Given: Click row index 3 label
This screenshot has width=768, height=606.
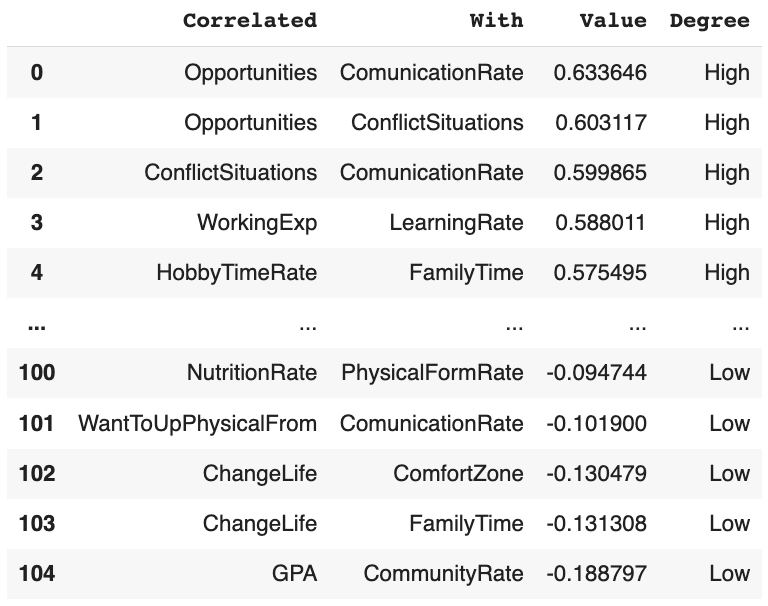Looking at the screenshot, I should pos(37,222).
